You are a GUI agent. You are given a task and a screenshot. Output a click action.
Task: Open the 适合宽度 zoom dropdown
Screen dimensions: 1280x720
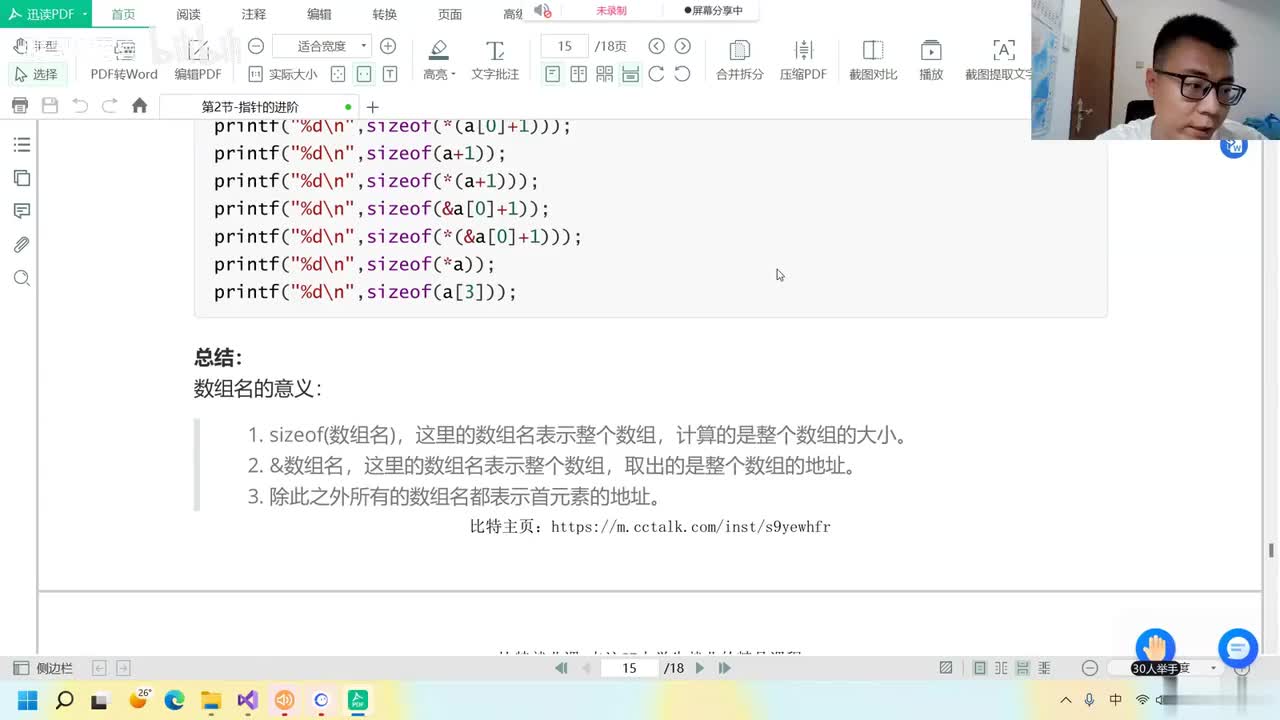[x=322, y=46]
